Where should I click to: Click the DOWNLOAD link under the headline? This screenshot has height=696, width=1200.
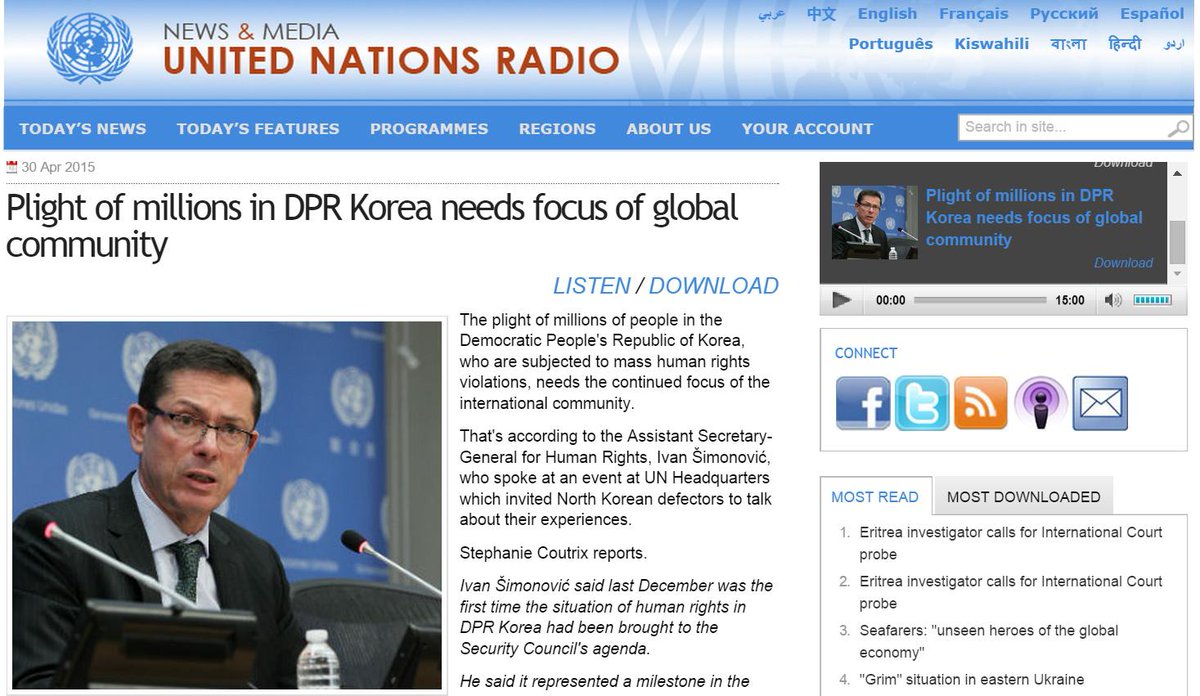click(x=714, y=286)
